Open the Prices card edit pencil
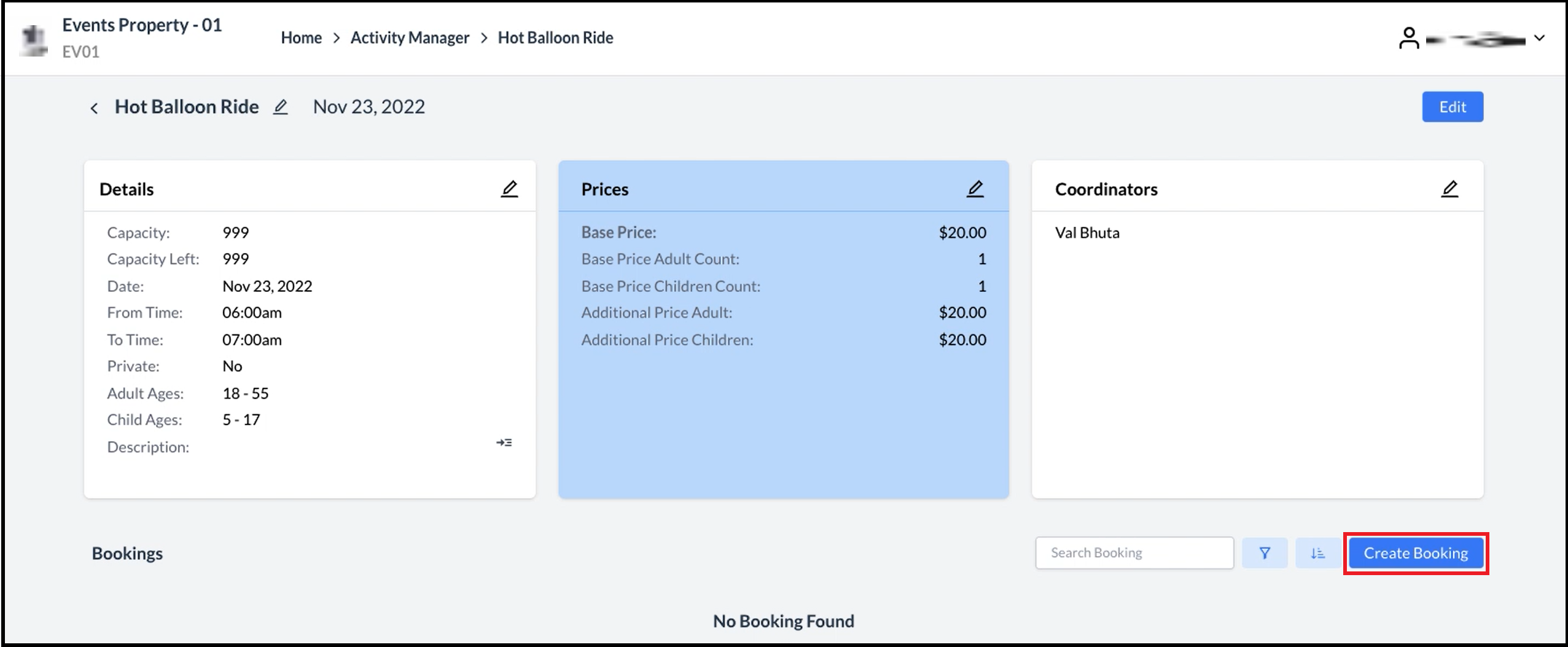The image size is (1568, 647). pyautogui.click(x=975, y=189)
